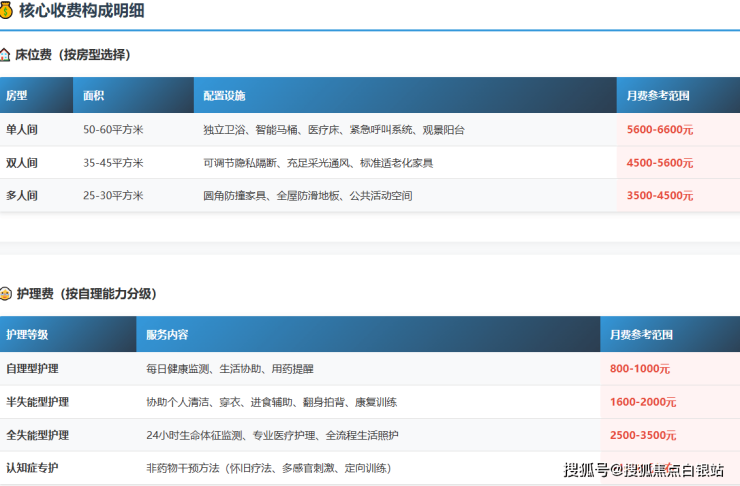740x486 pixels.
Task: Select the 房型 column header
Action: pyautogui.click(x=17, y=96)
